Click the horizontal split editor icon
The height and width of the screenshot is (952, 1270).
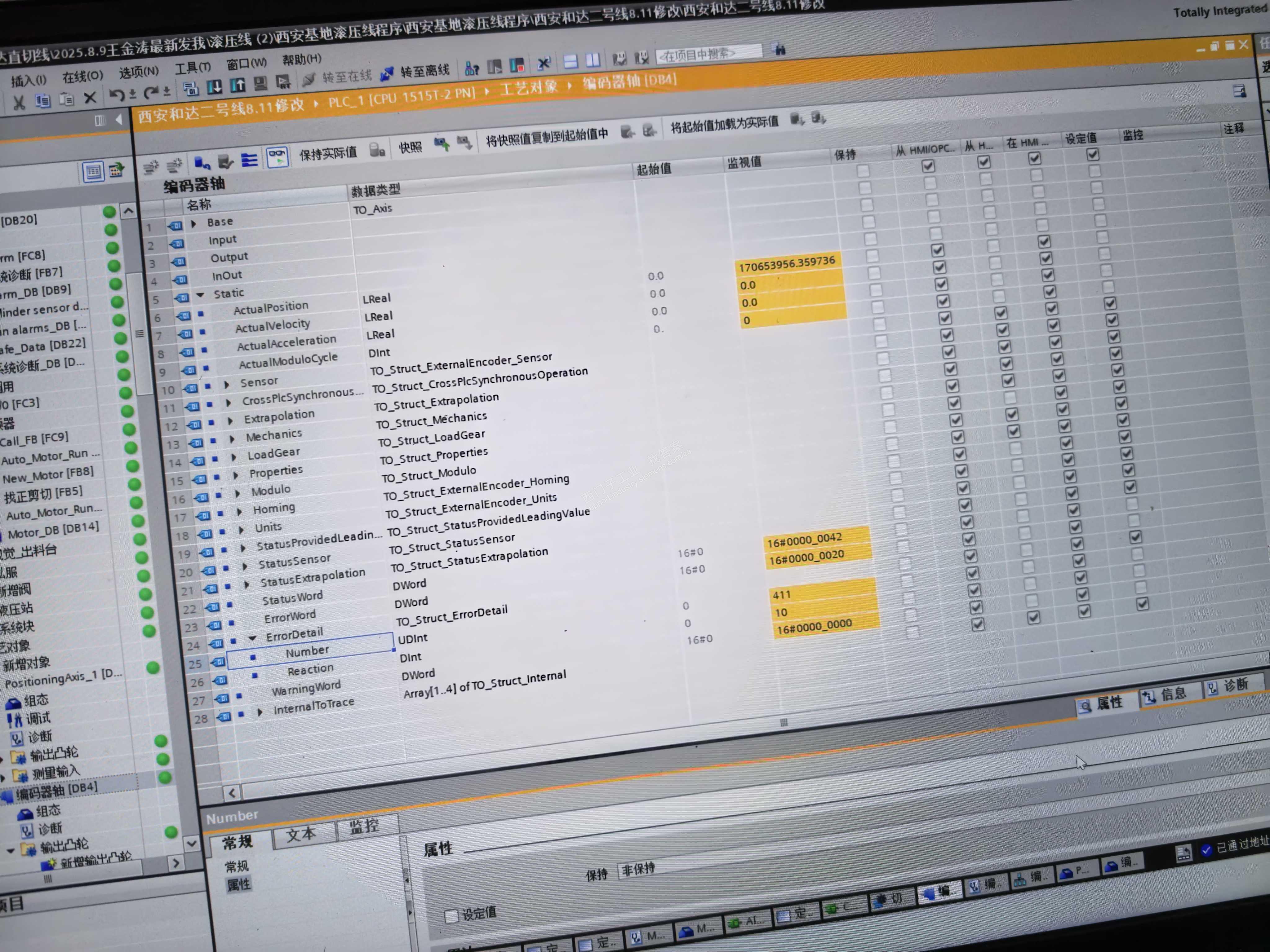pyautogui.click(x=570, y=61)
